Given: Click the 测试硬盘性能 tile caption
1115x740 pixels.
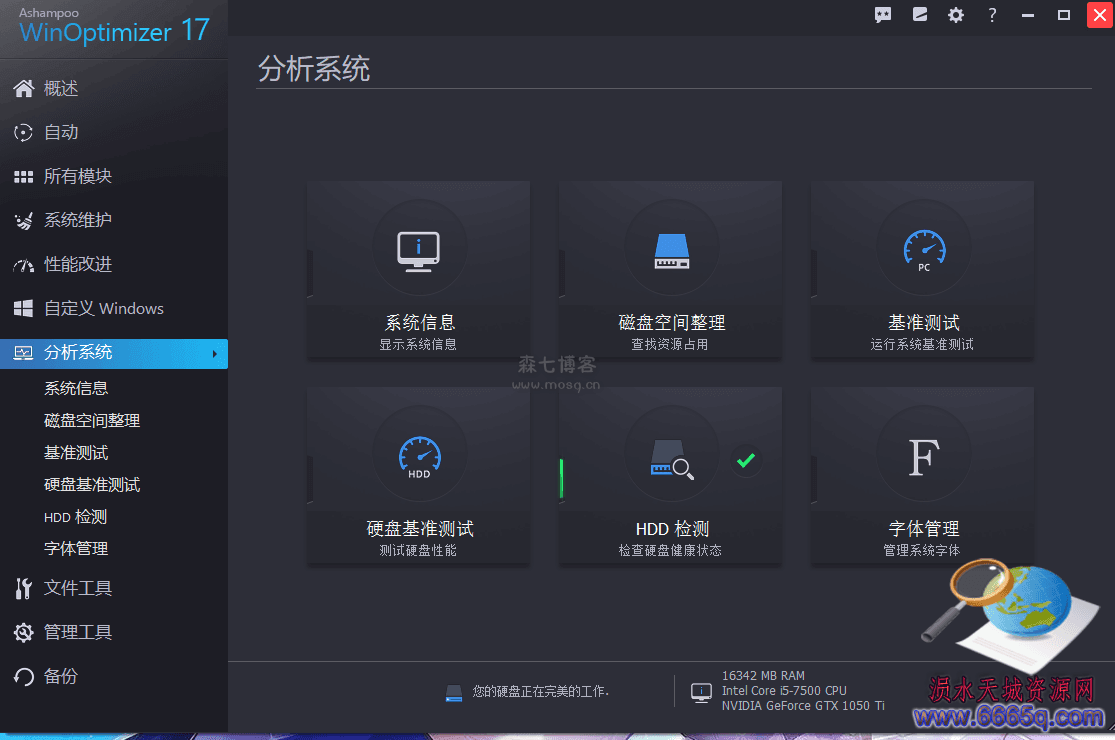Looking at the screenshot, I should [418, 550].
